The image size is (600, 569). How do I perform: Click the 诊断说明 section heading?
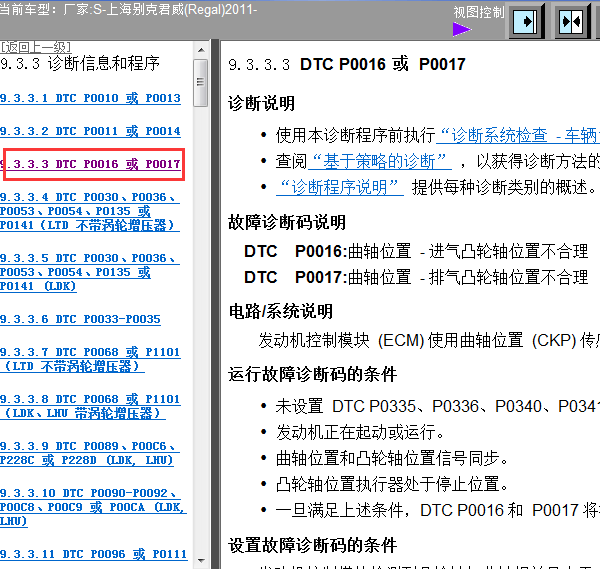[261, 104]
